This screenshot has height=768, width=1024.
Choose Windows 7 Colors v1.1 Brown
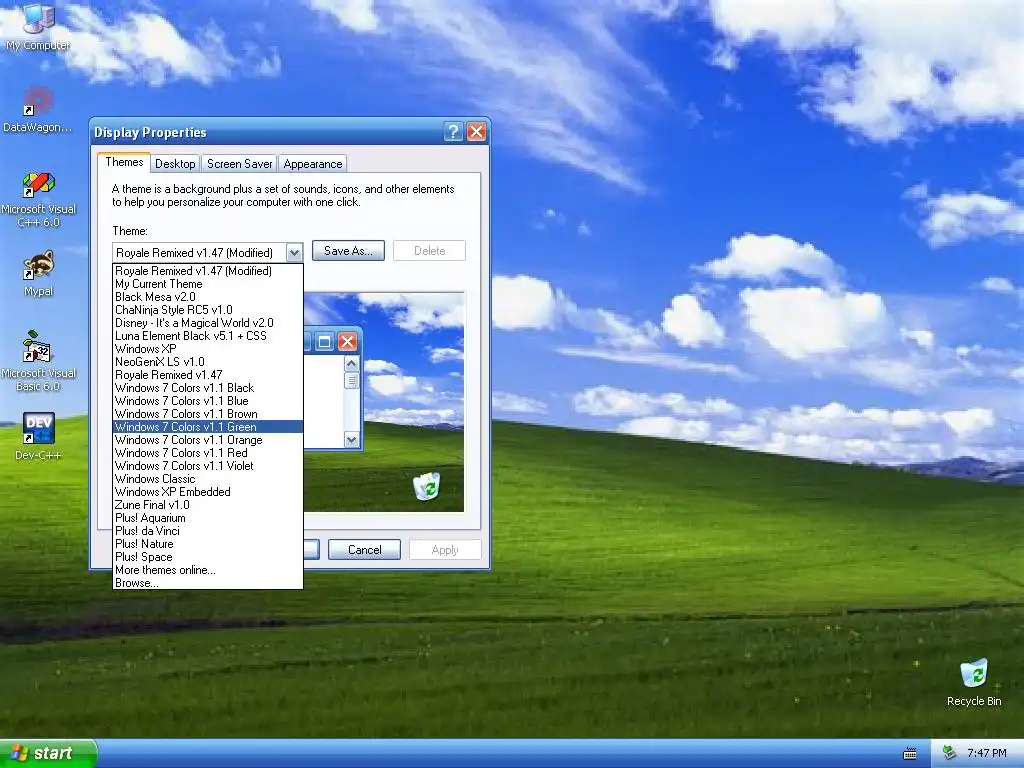(208, 414)
